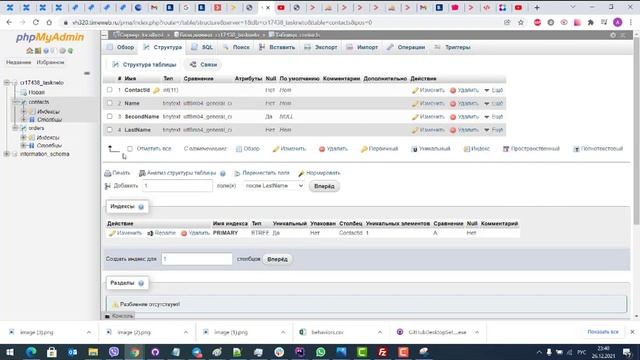Enable the Check all checkbox
640x360 pixels.
(130, 149)
